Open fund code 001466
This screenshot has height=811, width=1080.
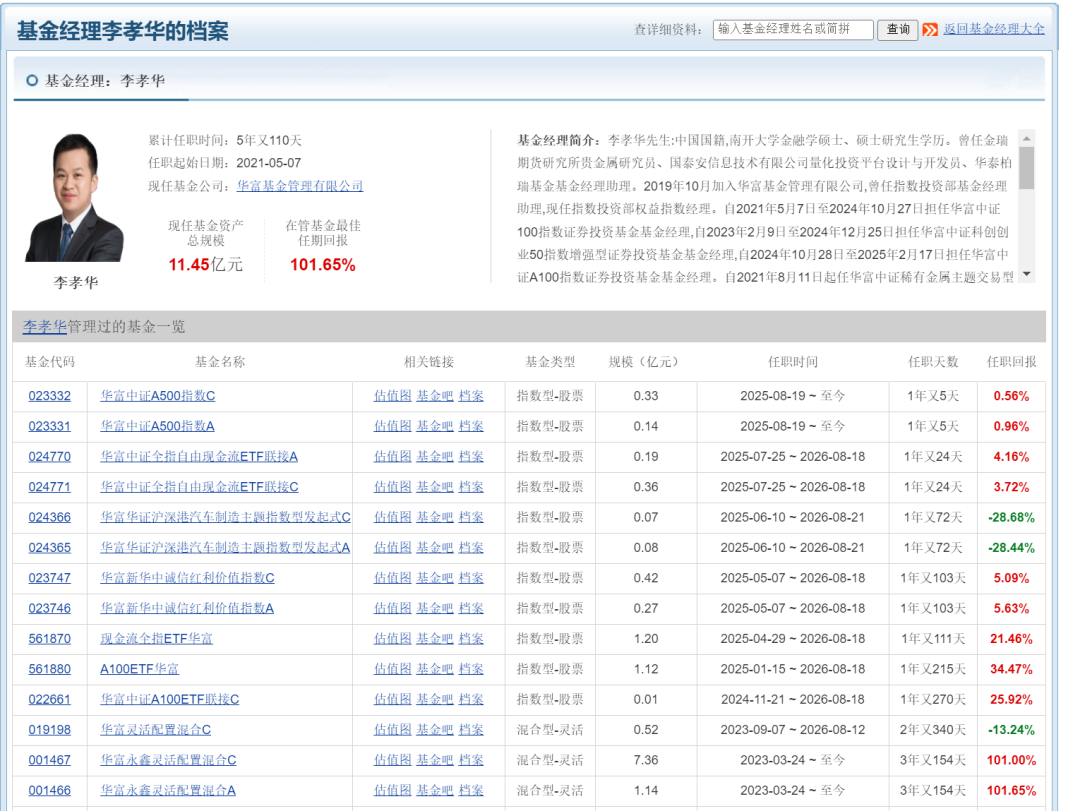point(50,790)
